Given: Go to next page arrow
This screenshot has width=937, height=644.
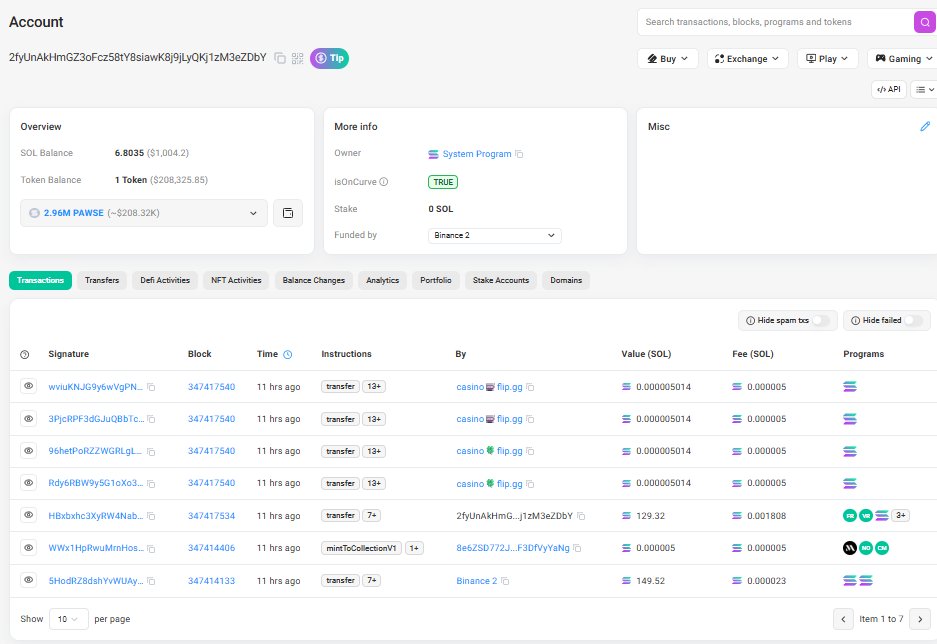Looking at the screenshot, I should click(x=920, y=619).
